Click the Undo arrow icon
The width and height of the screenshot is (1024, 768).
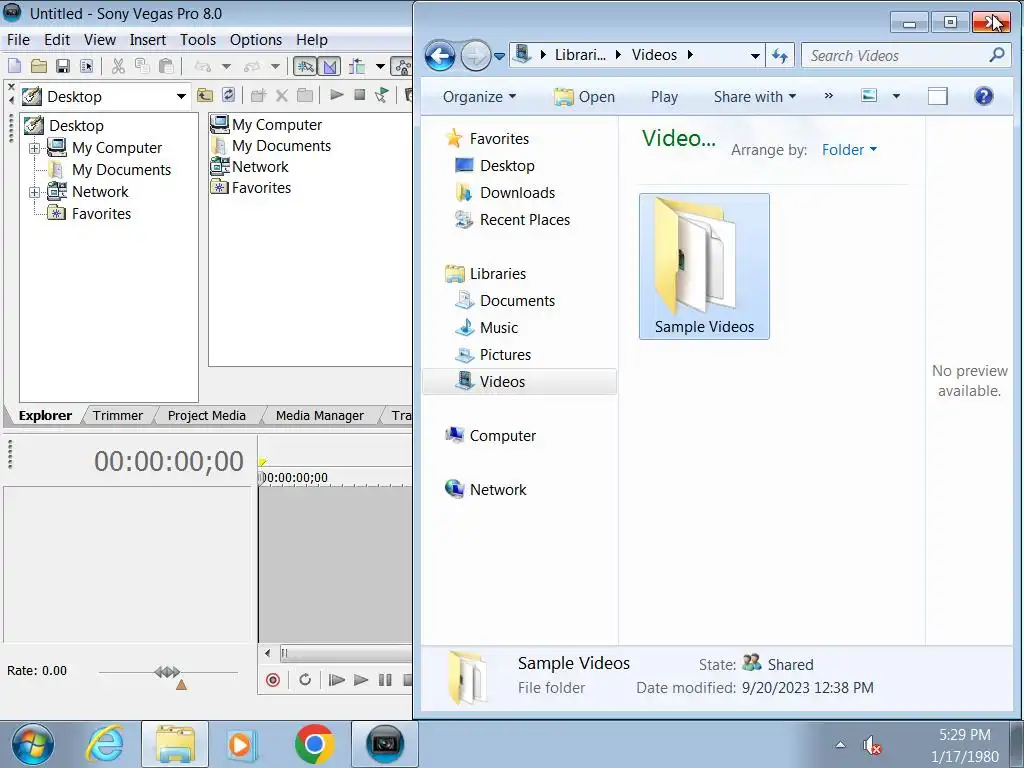tap(203, 66)
